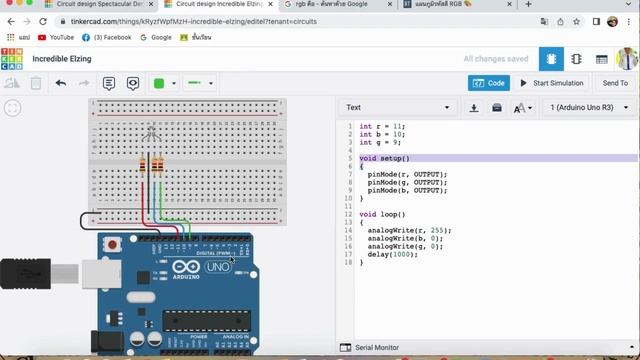Rotate the selected component
The width and height of the screenshot is (640, 360).
tap(11, 83)
